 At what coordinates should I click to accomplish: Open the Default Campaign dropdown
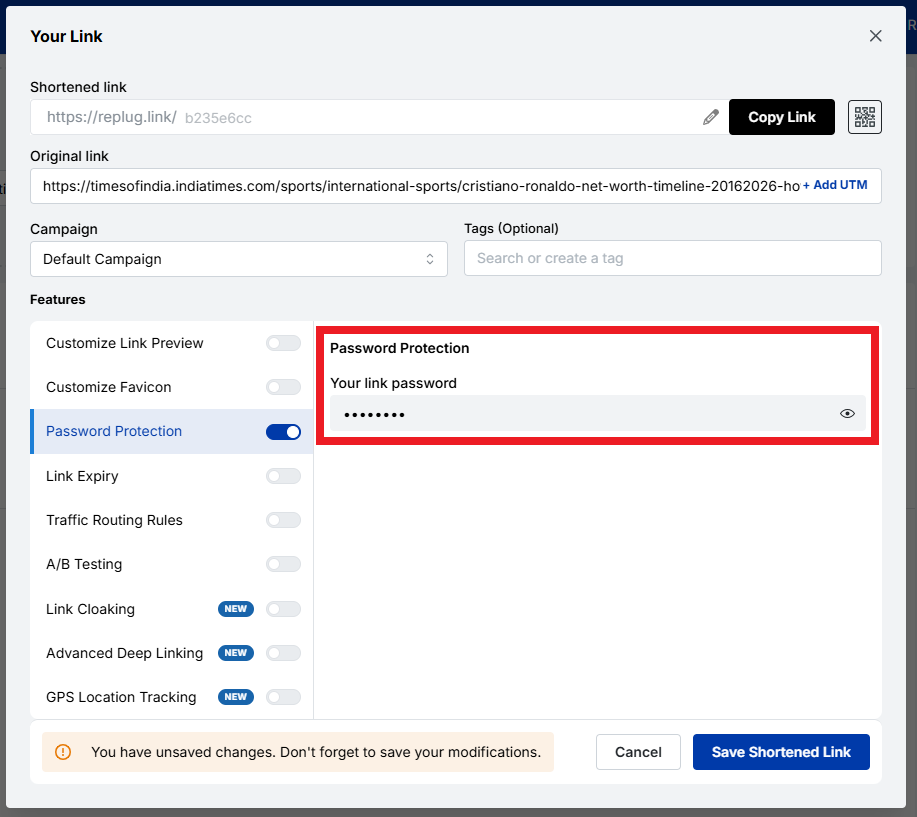[239, 258]
